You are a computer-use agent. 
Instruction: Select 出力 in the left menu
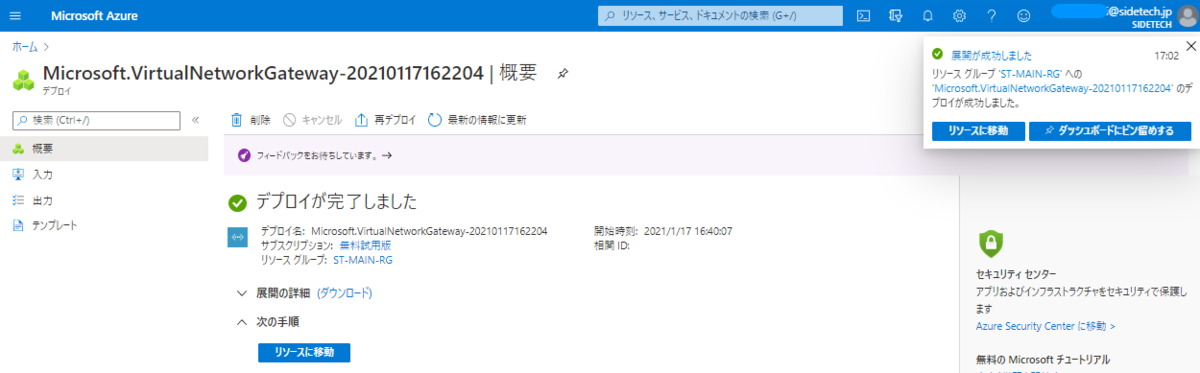(104, 200)
